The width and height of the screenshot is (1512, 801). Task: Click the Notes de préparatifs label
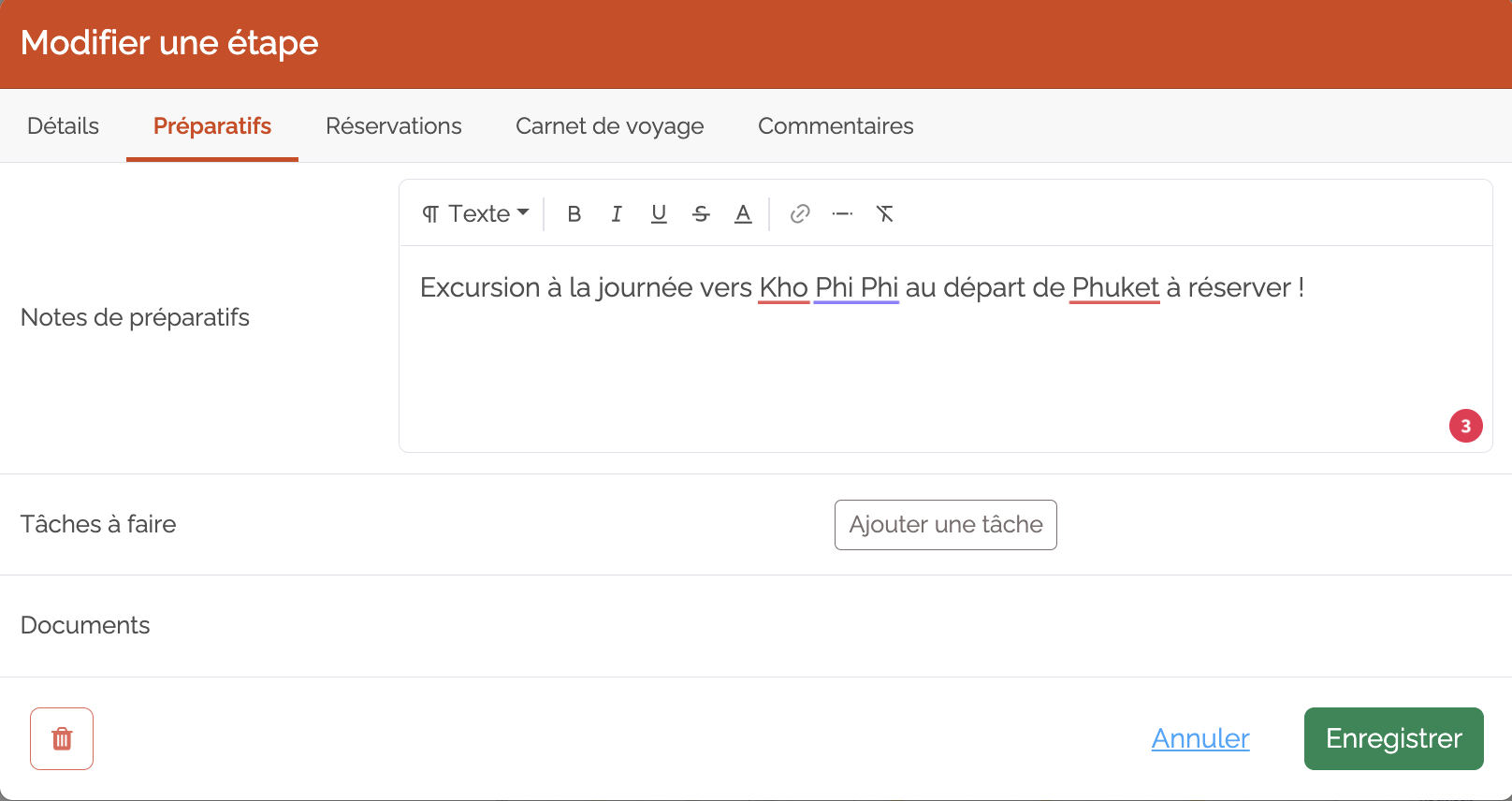tap(135, 318)
